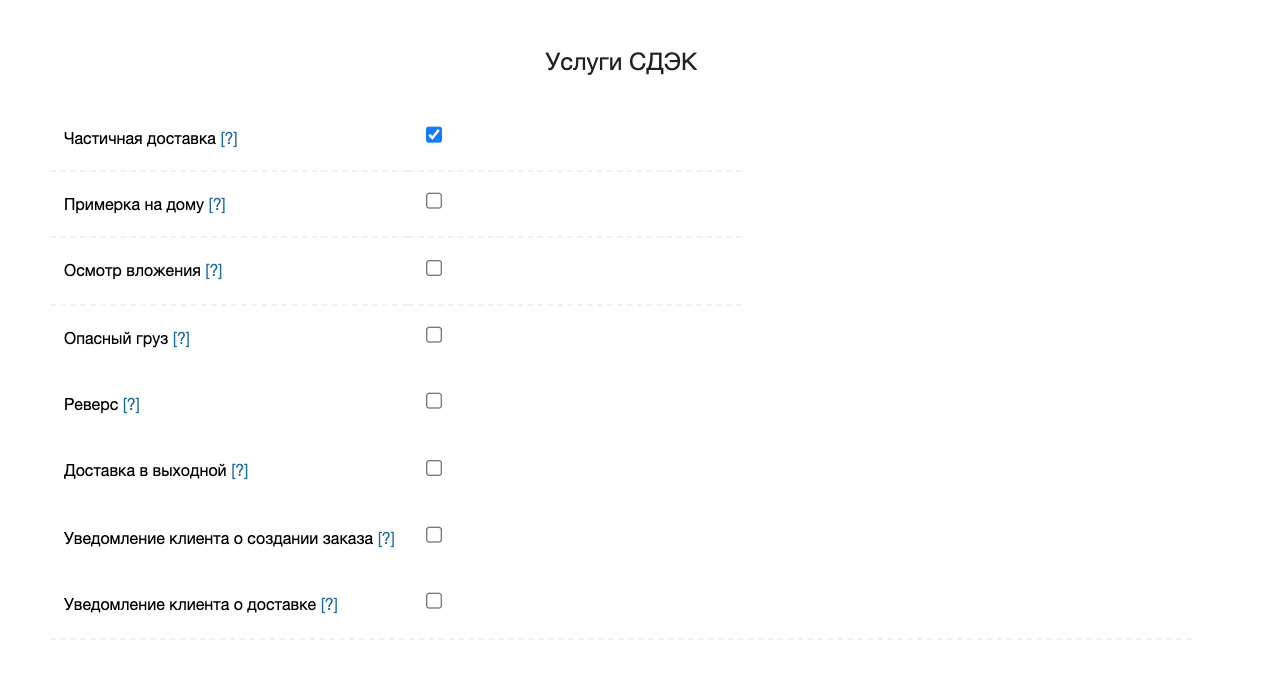Check the Опасный груз option
The image size is (1280, 674).
(x=433, y=335)
